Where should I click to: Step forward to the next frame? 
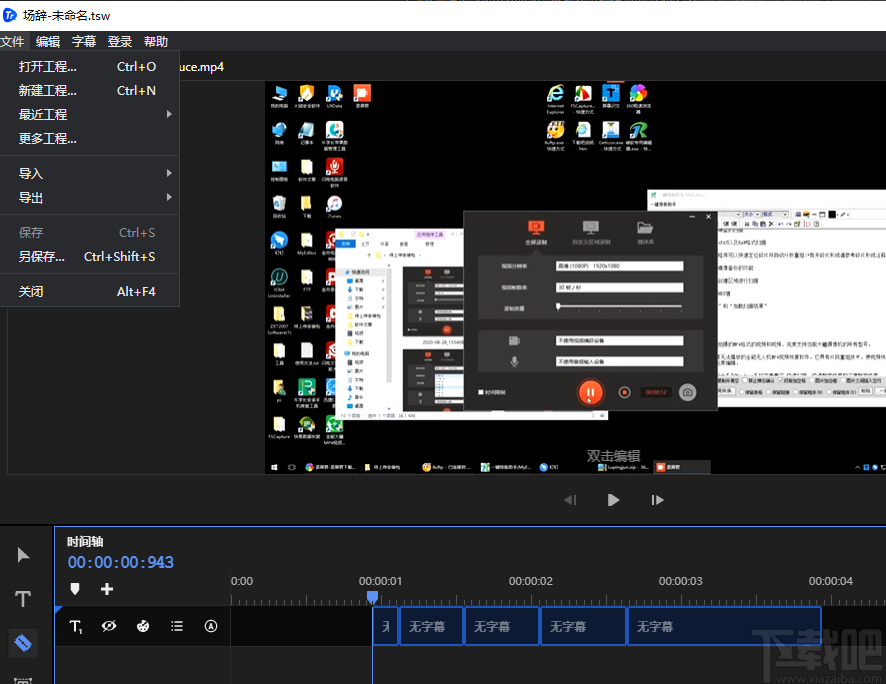tap(657, 500)
